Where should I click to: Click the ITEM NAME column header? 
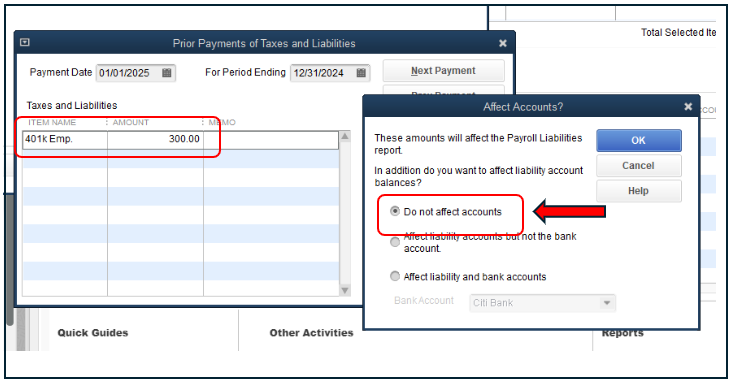click(52, 122)
